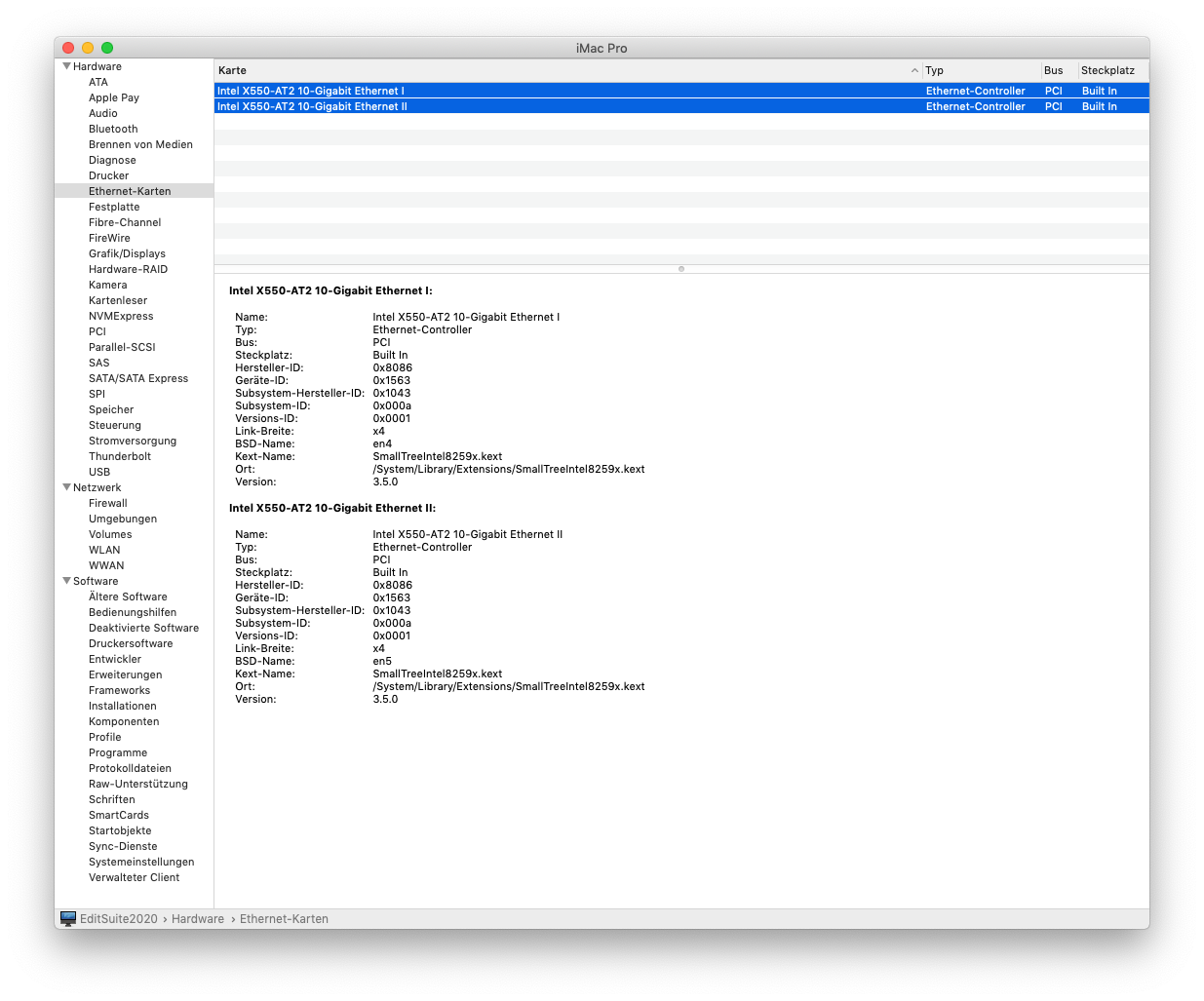
Task: Collapse the Hardware section triangle
Action: [66, 66]
